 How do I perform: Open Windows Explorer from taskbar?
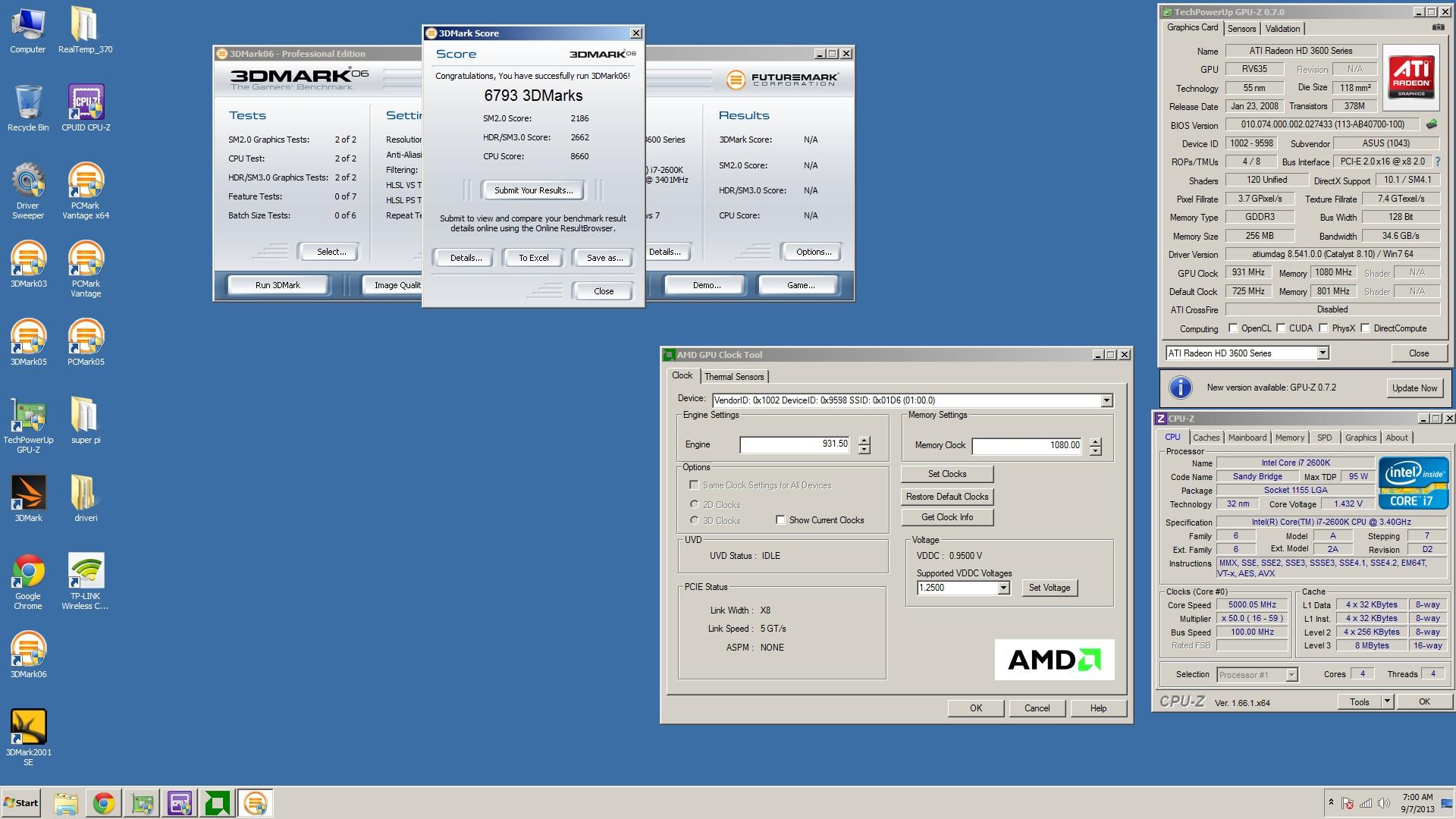coord(66,803)
